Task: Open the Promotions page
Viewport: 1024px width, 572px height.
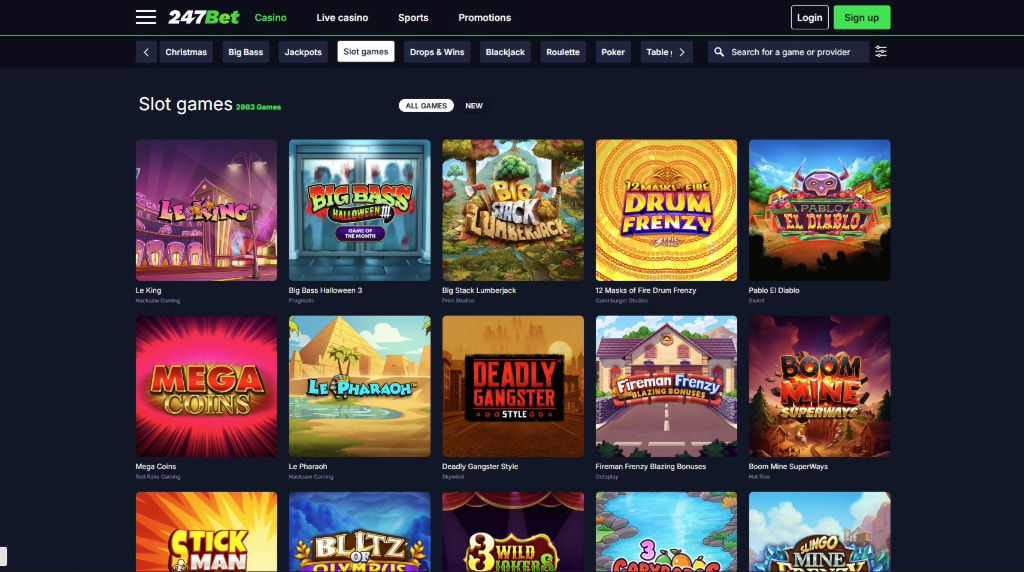Action: pos(485,18)
